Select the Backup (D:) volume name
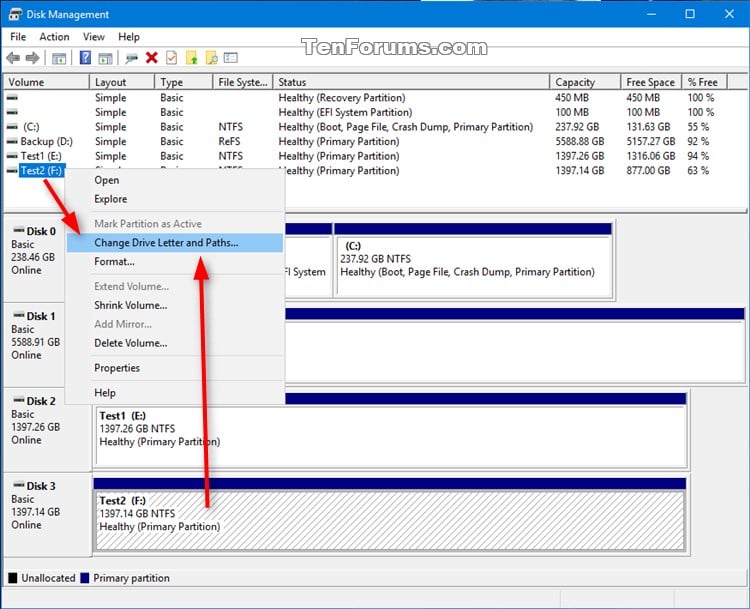This screenshot has height=609, width=750. [46, 142]
